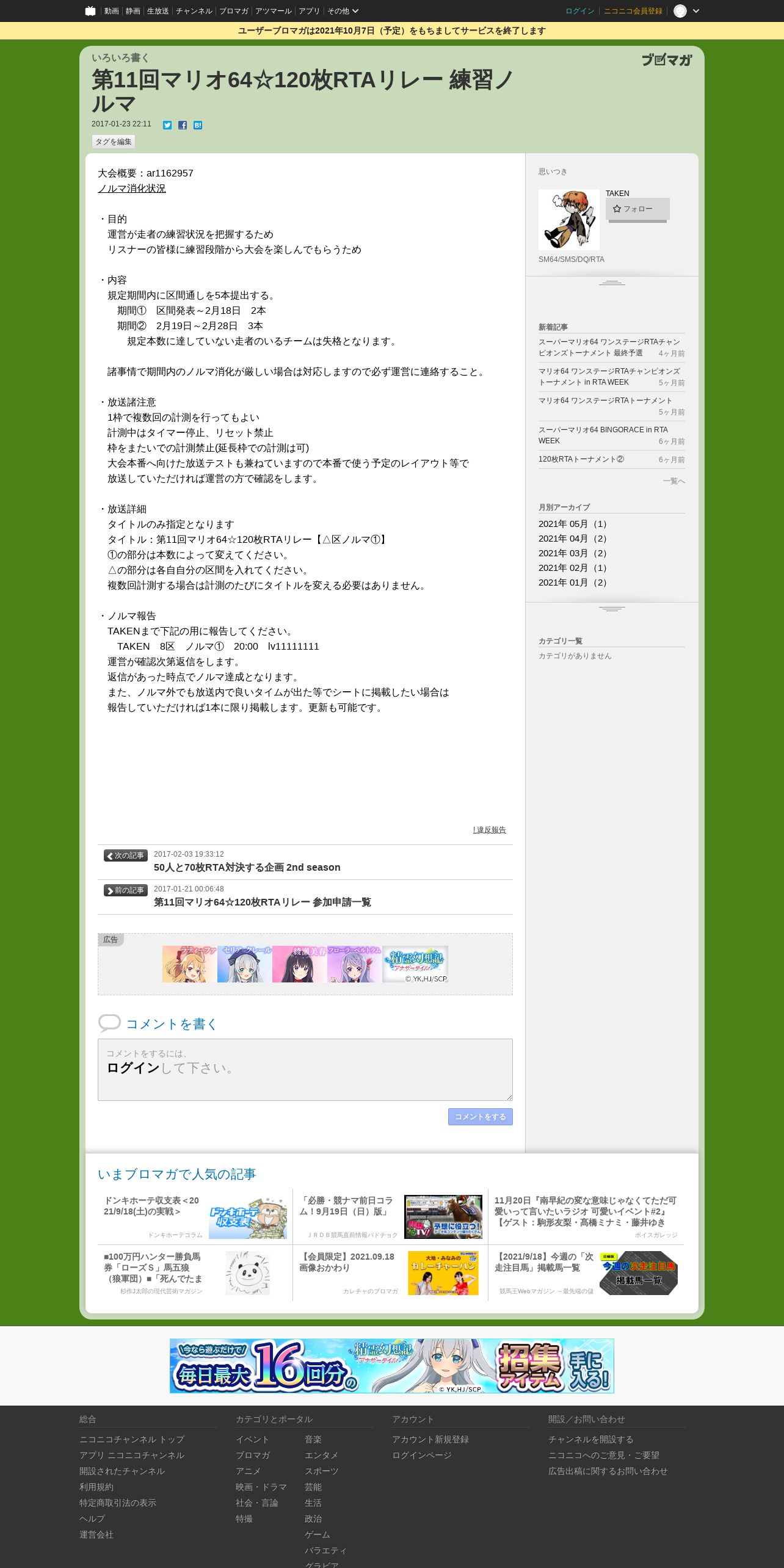Click ニコニコ会員登録 link
This screenshot has width=784, height=1568.
coord(633,11)
